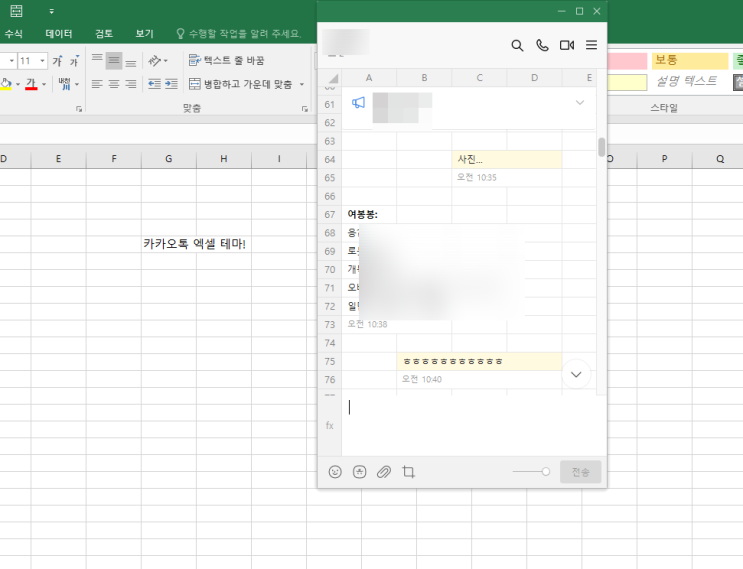
Task: Open the emoticon sticker face icon
Action: [360, 472]
